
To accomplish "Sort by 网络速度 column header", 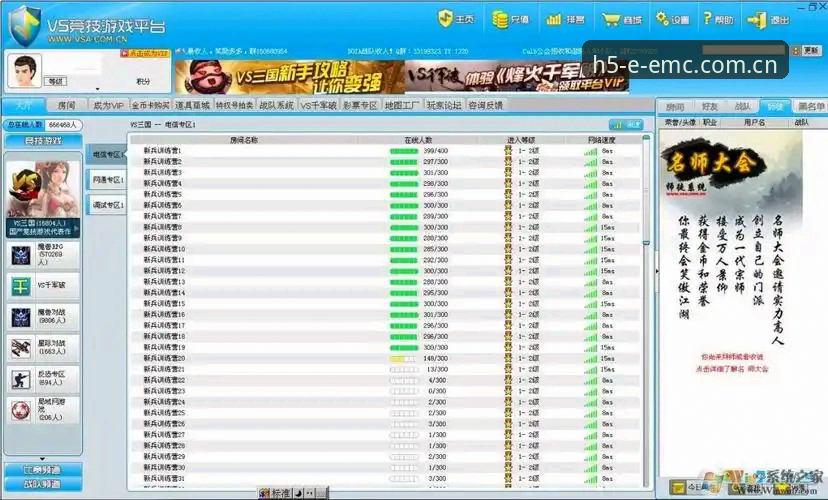I will [x=601, y=140].
